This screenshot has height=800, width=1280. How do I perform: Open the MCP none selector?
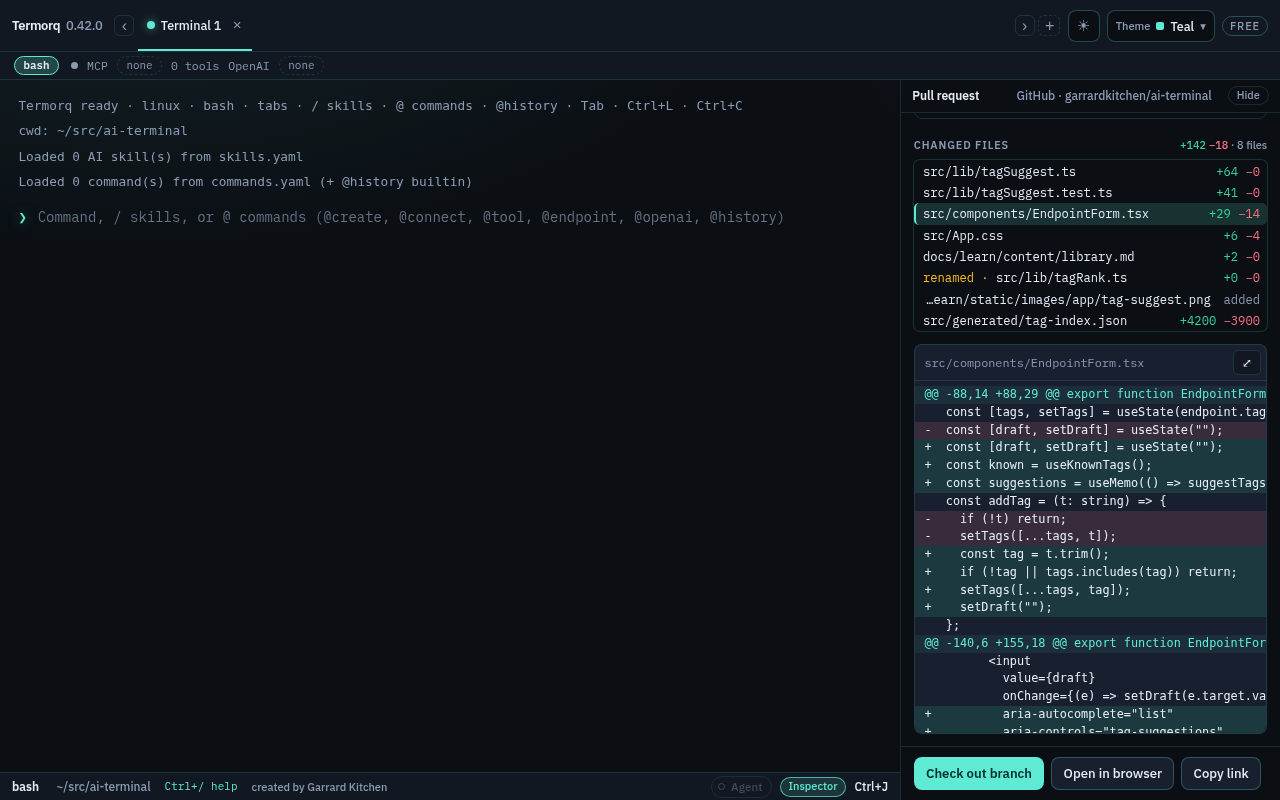(x=139, y=66)
